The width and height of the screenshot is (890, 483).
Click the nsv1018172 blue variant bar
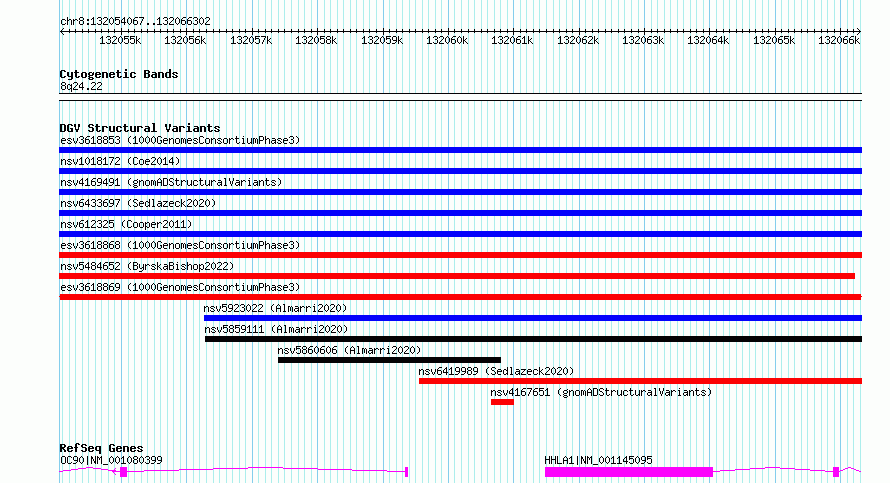point(460,171)
